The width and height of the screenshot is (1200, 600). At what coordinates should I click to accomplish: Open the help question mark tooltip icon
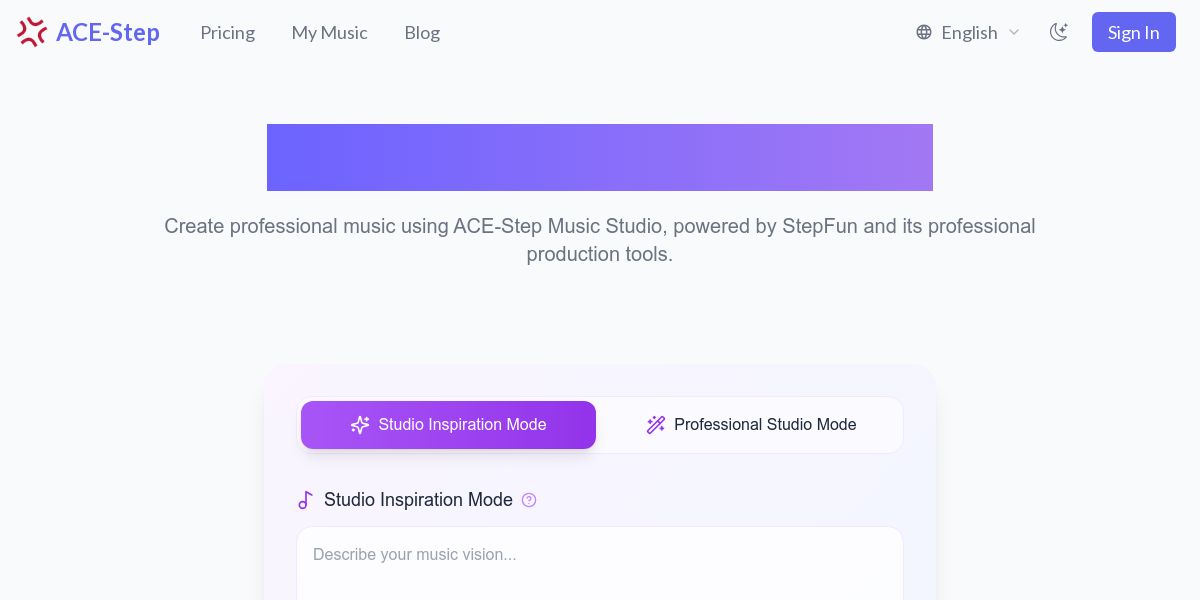[x=529, y=500]
